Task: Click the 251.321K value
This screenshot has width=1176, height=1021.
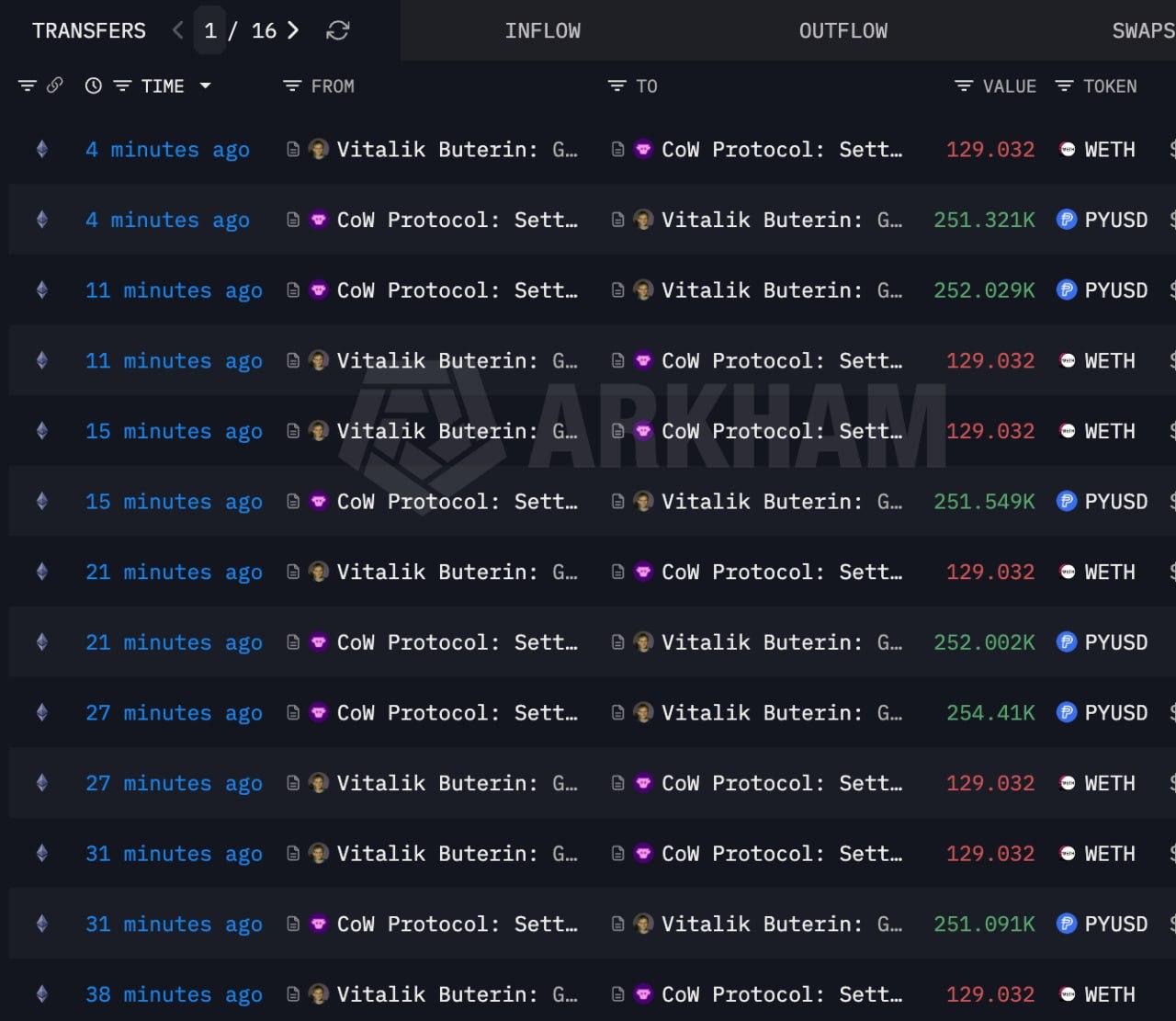Action: tap(984, 220)
